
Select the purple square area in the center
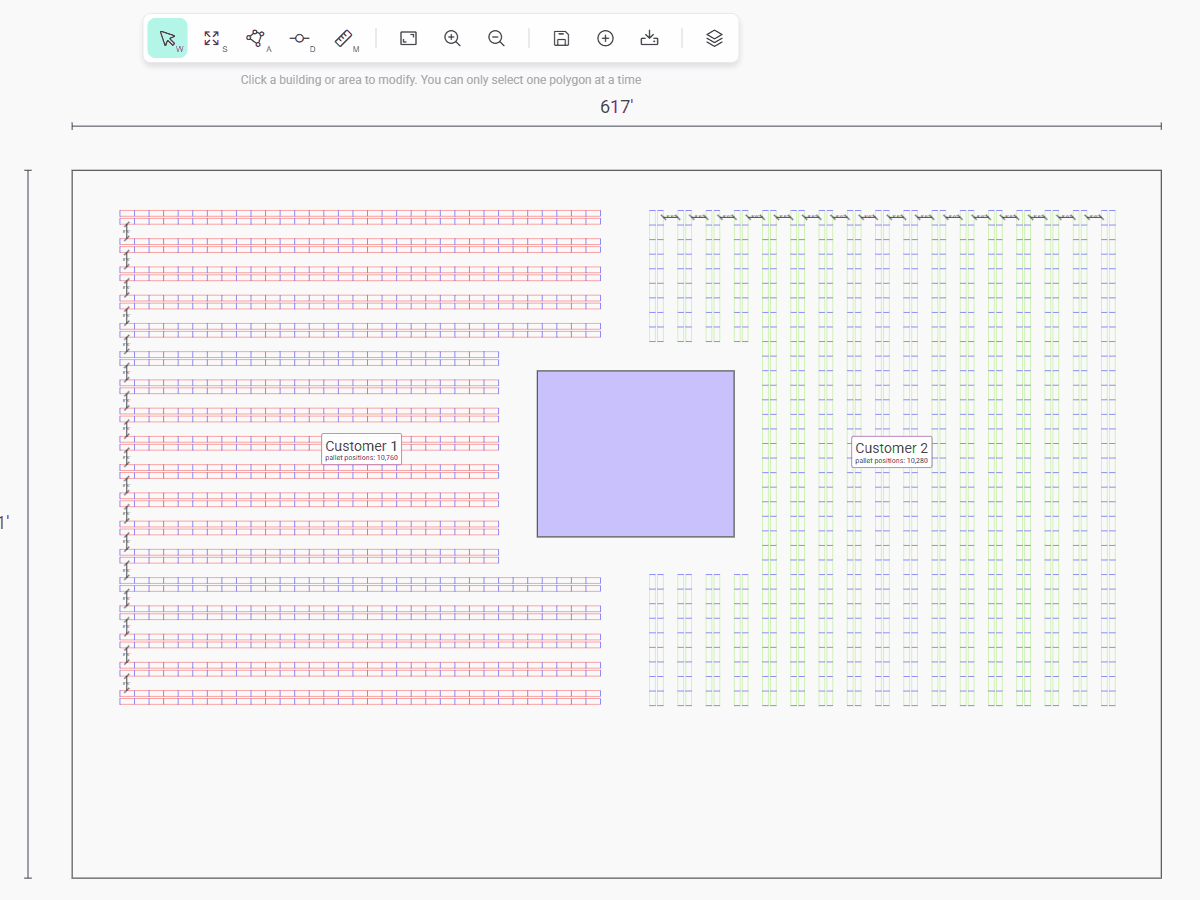(635, 454)
